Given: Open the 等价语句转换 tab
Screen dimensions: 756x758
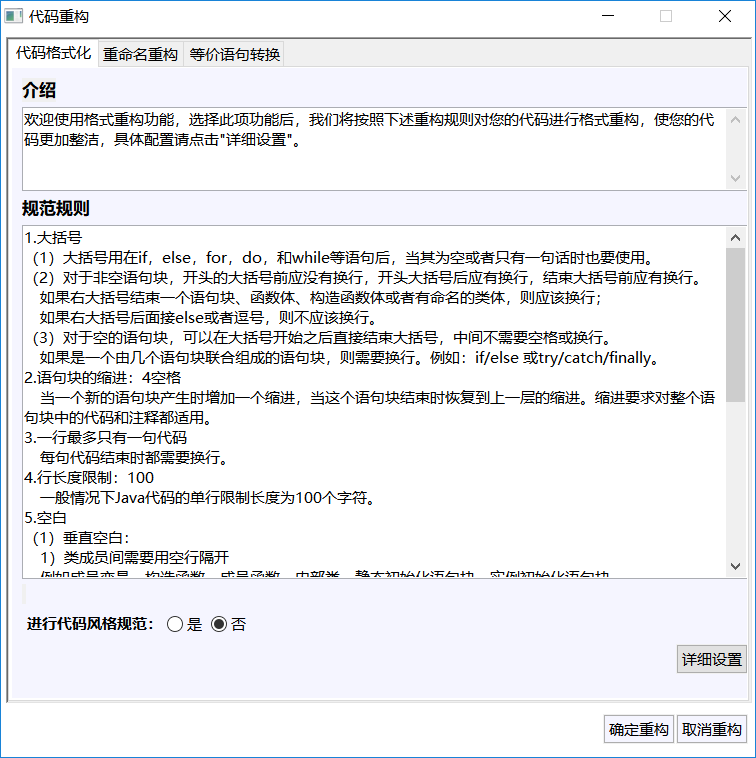Looking at the screenshot, I should click(234, 54).
